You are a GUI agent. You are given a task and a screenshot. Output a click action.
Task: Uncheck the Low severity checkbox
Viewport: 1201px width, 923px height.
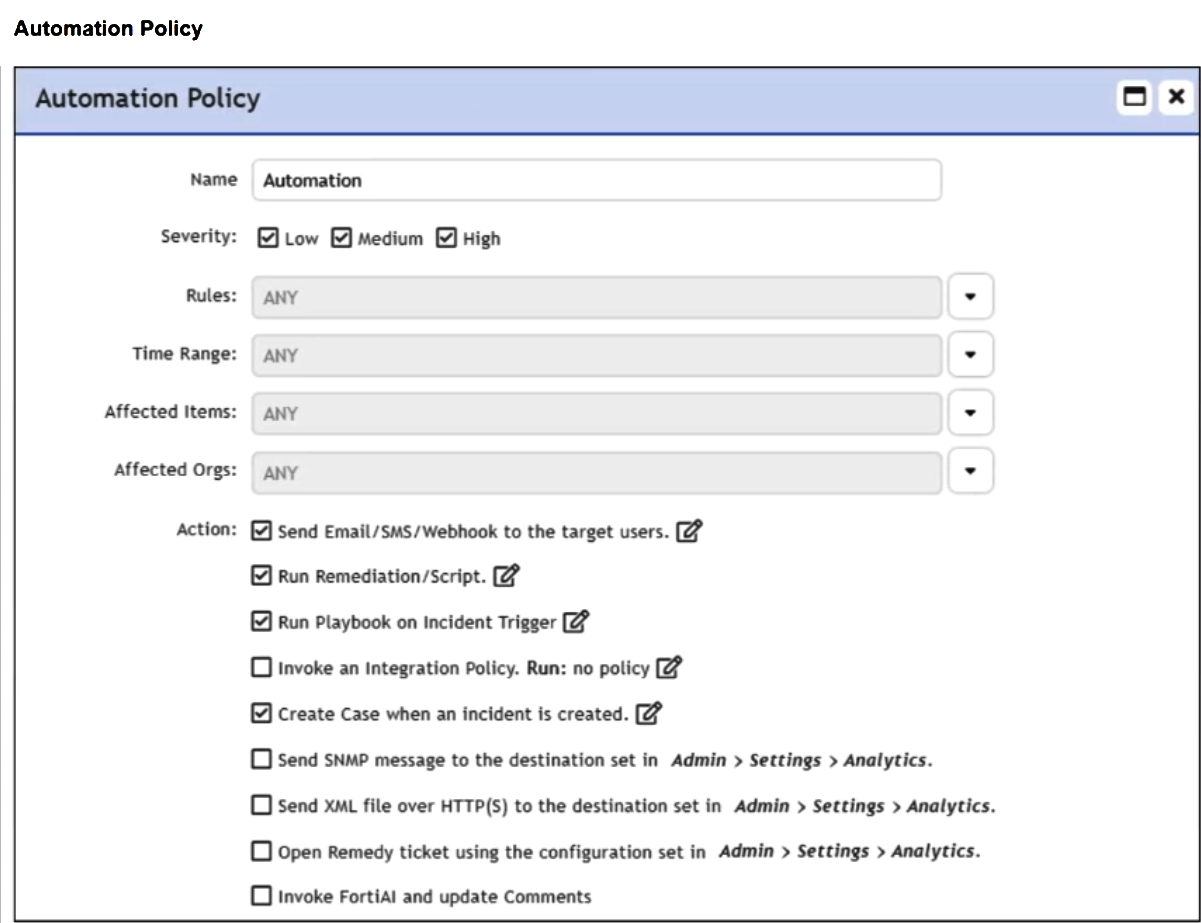coord(267,238)
